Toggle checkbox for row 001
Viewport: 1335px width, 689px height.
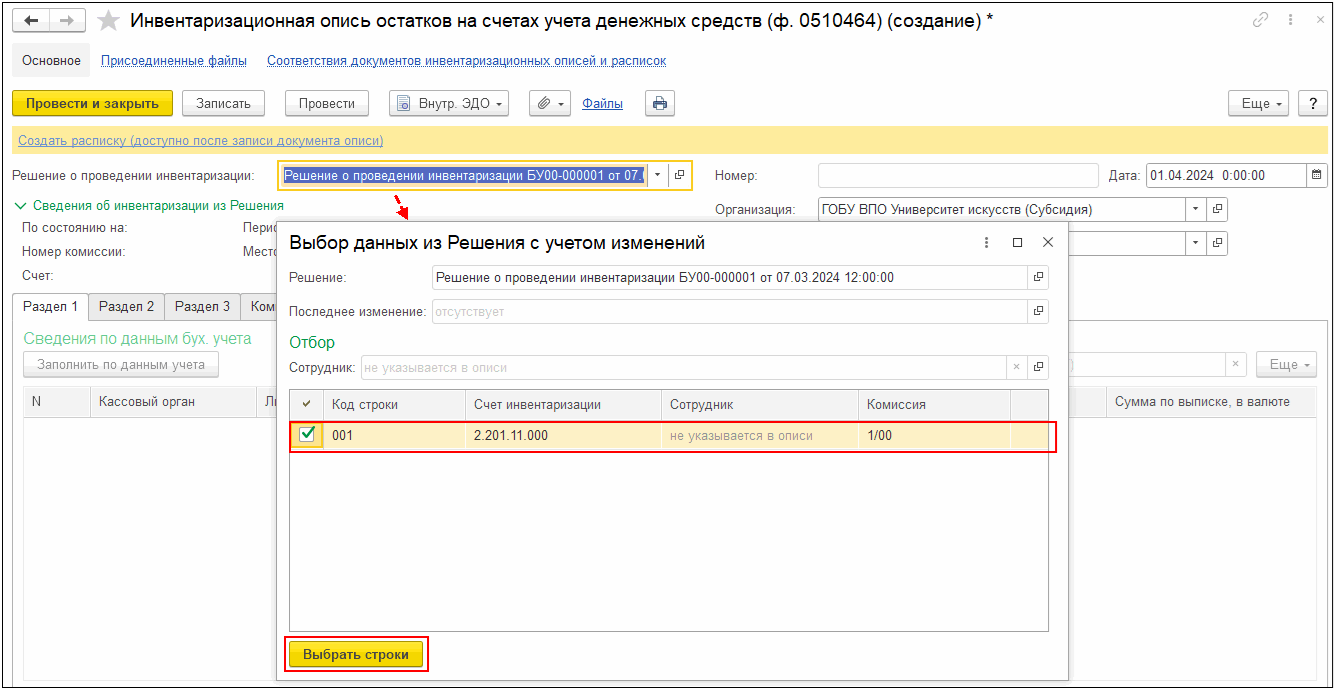(307, 435)
